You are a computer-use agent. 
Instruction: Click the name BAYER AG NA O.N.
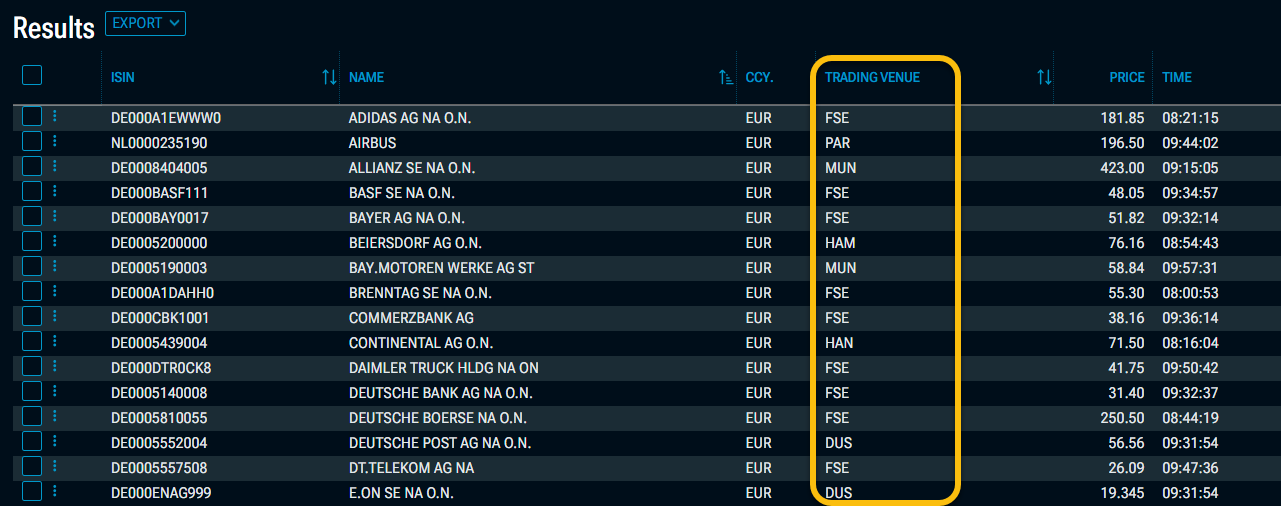(407, 218)
